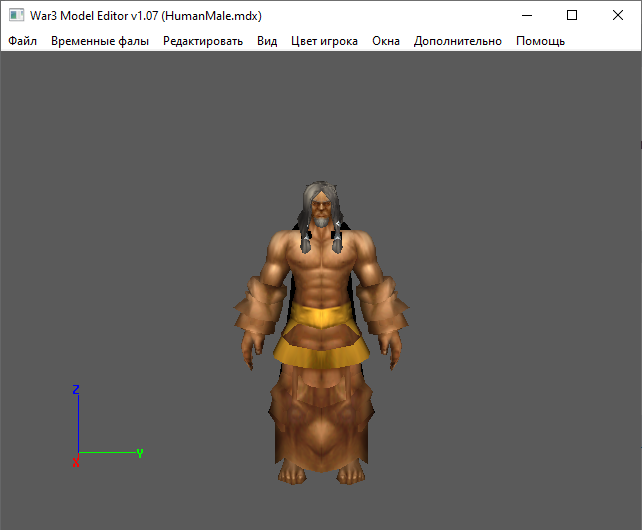Minimize the War3 Model Editor window
Screen dimensions: 642x530
[527, 16]
